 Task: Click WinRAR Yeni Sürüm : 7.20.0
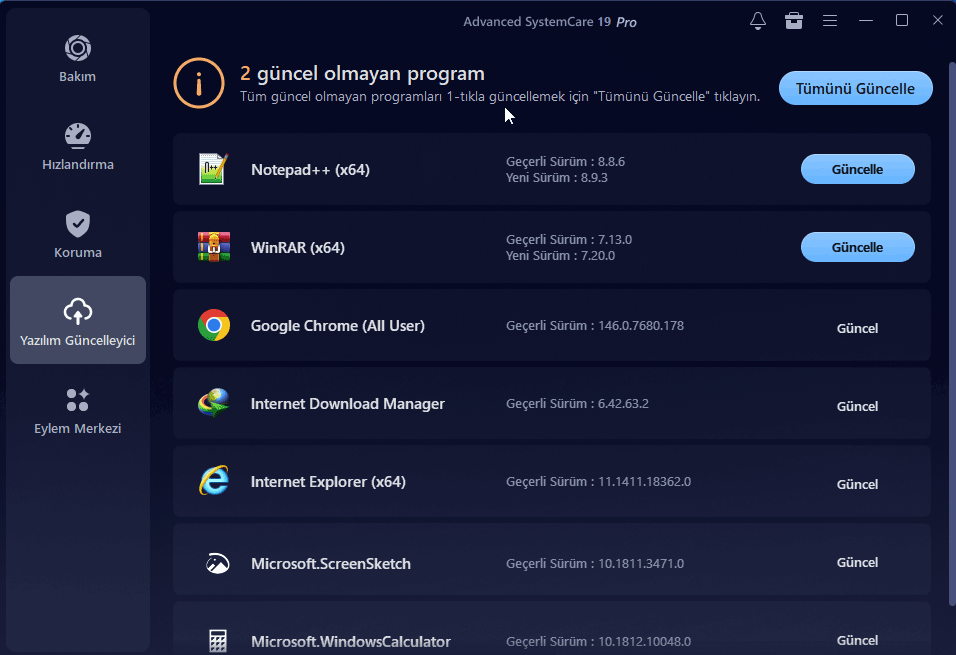[560, 256]
